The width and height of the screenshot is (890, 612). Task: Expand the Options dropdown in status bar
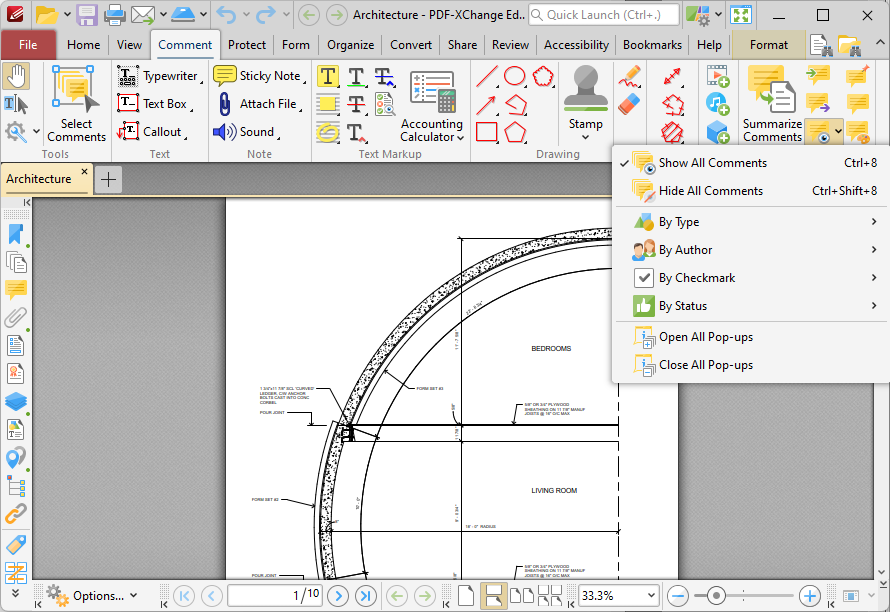point(92,596)
